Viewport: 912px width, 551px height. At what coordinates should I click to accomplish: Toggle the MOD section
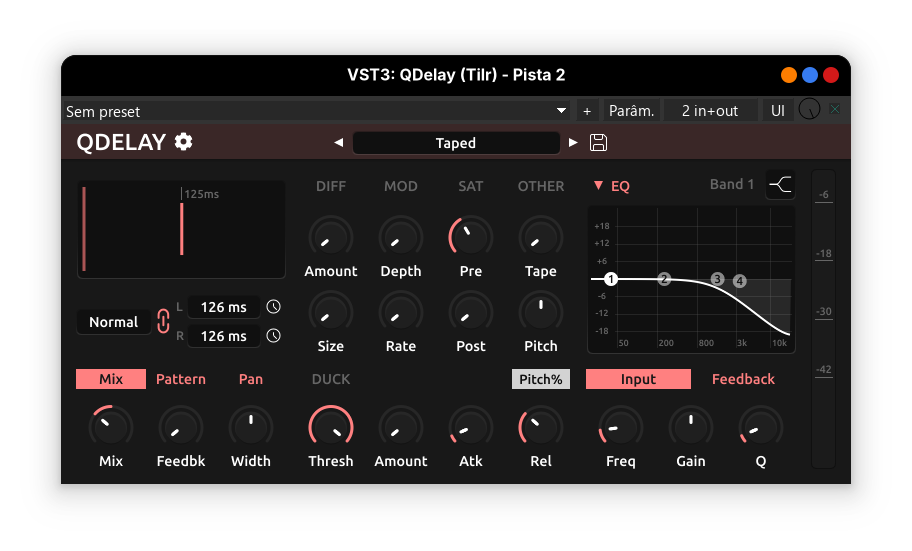click(x=401, y=186)
